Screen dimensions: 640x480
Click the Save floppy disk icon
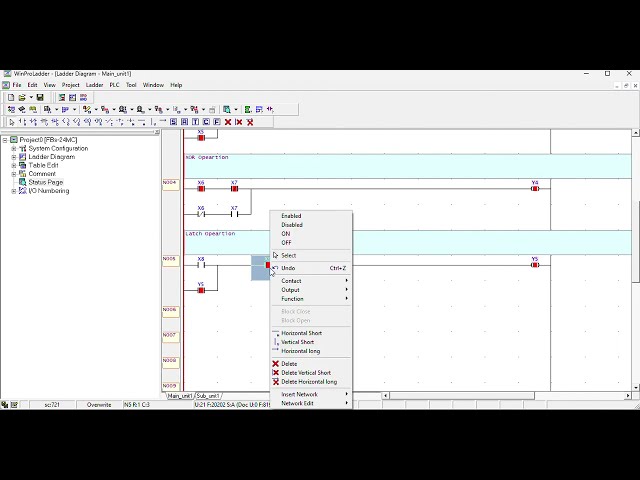point(40,97)
